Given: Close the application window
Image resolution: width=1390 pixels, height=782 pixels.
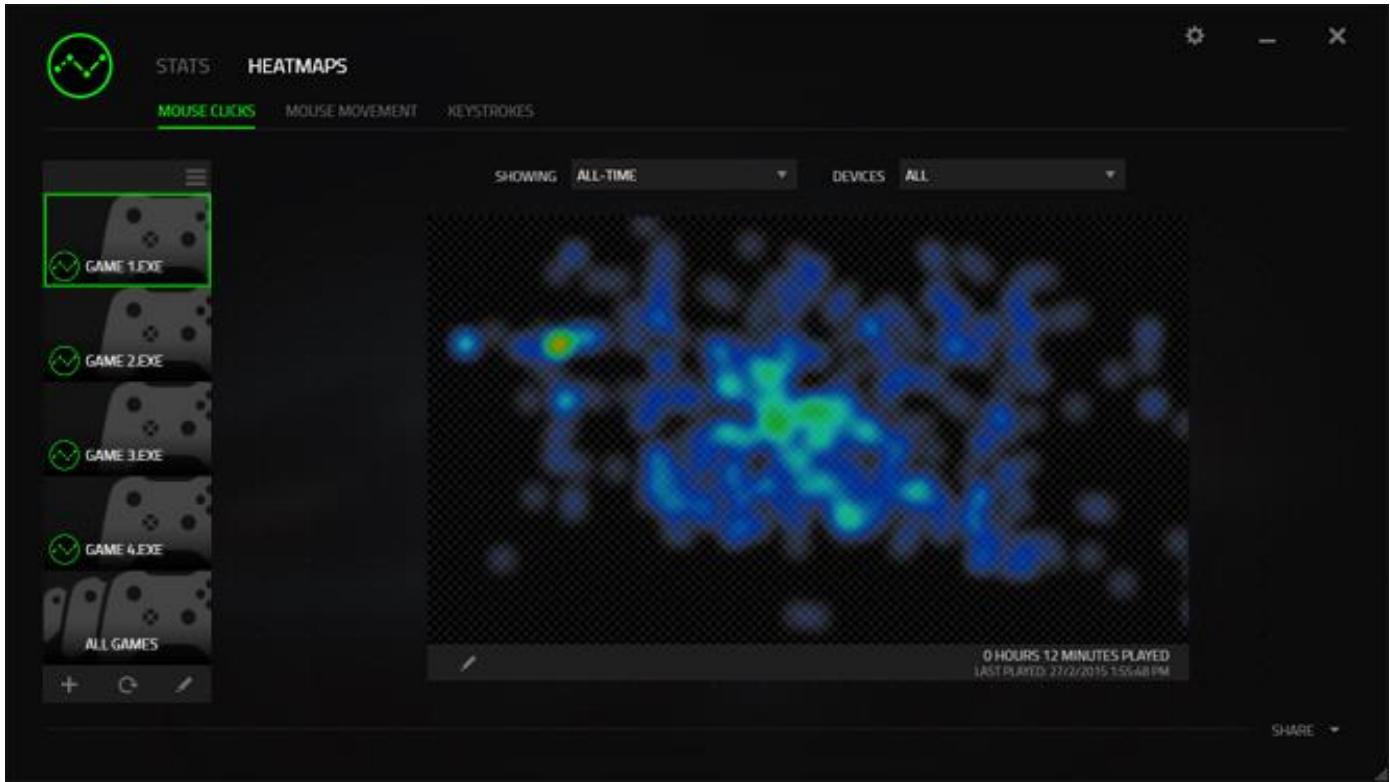Looking at the screenshot, I should pyautogui.click(x=1337, y=36).
